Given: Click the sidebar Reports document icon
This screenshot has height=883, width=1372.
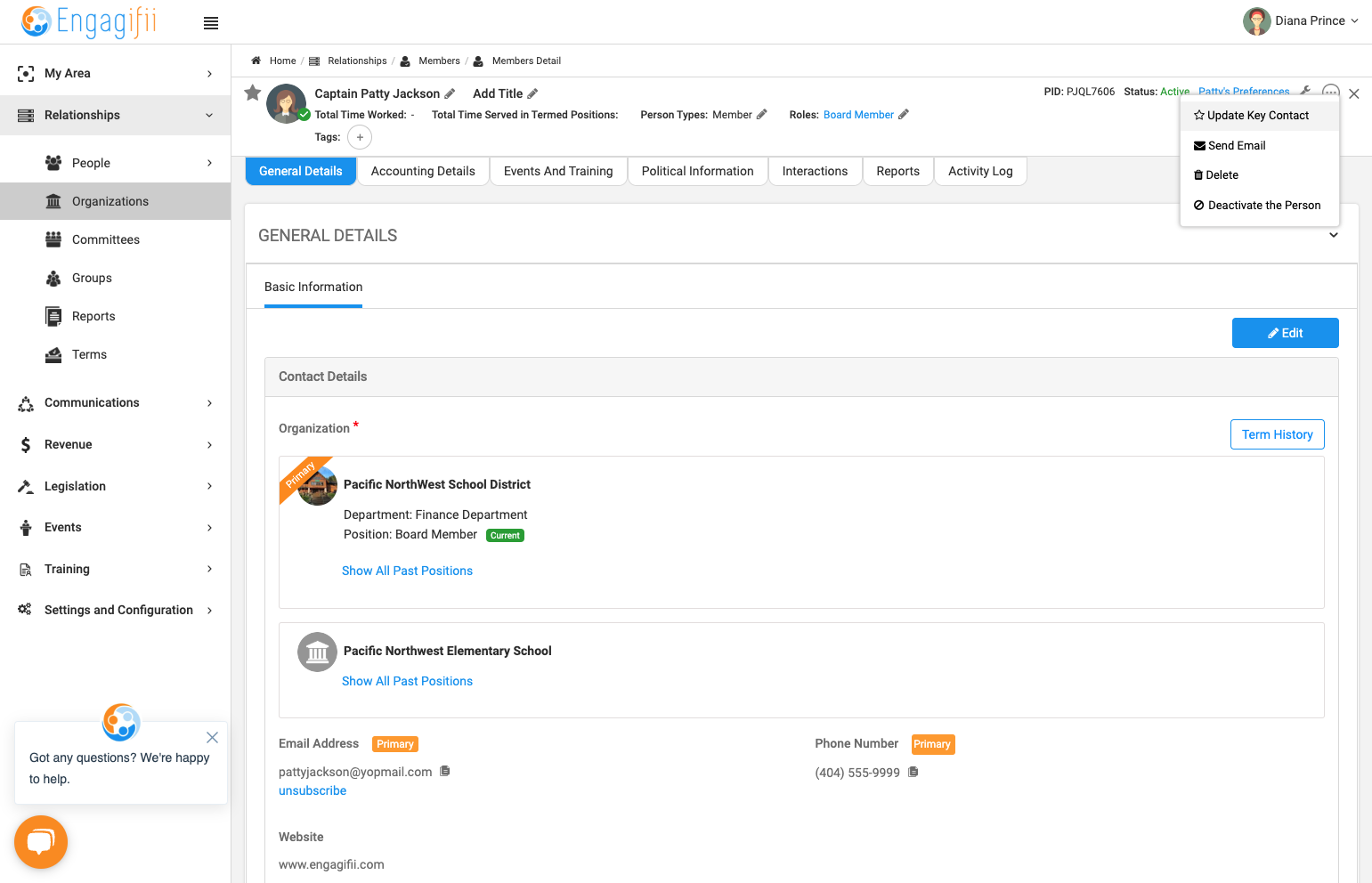Looking at the screenshot, I should point(53,316).
